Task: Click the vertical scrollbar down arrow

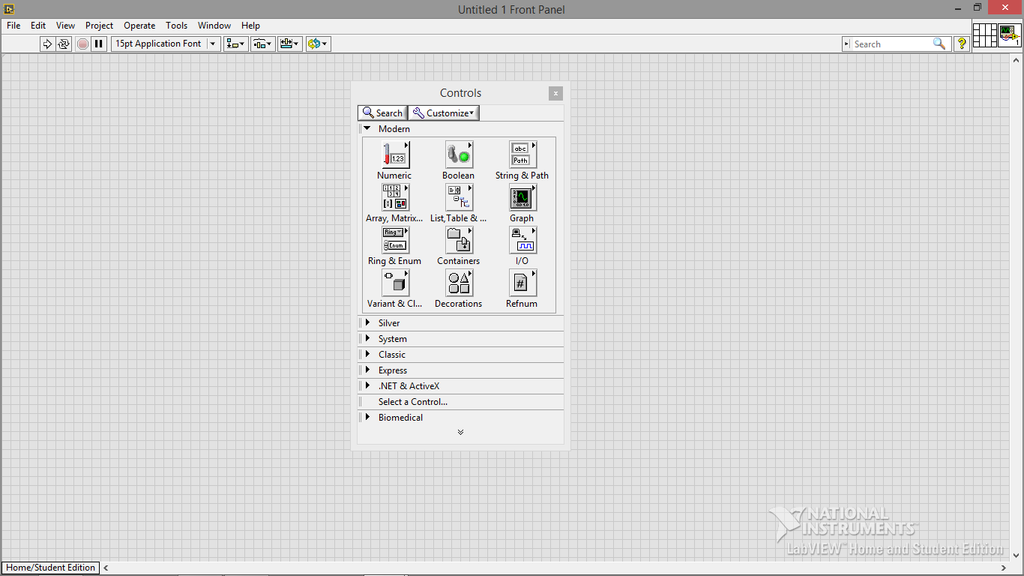Action: (x=1016, y=556)
